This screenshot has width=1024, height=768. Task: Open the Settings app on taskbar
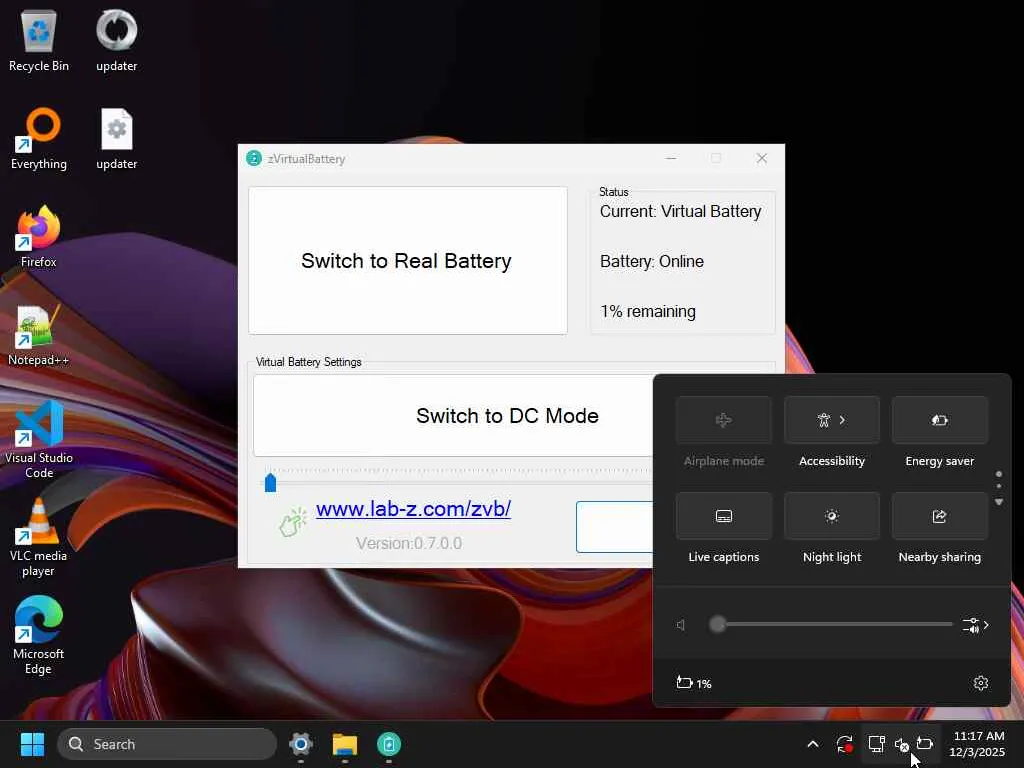300,744
